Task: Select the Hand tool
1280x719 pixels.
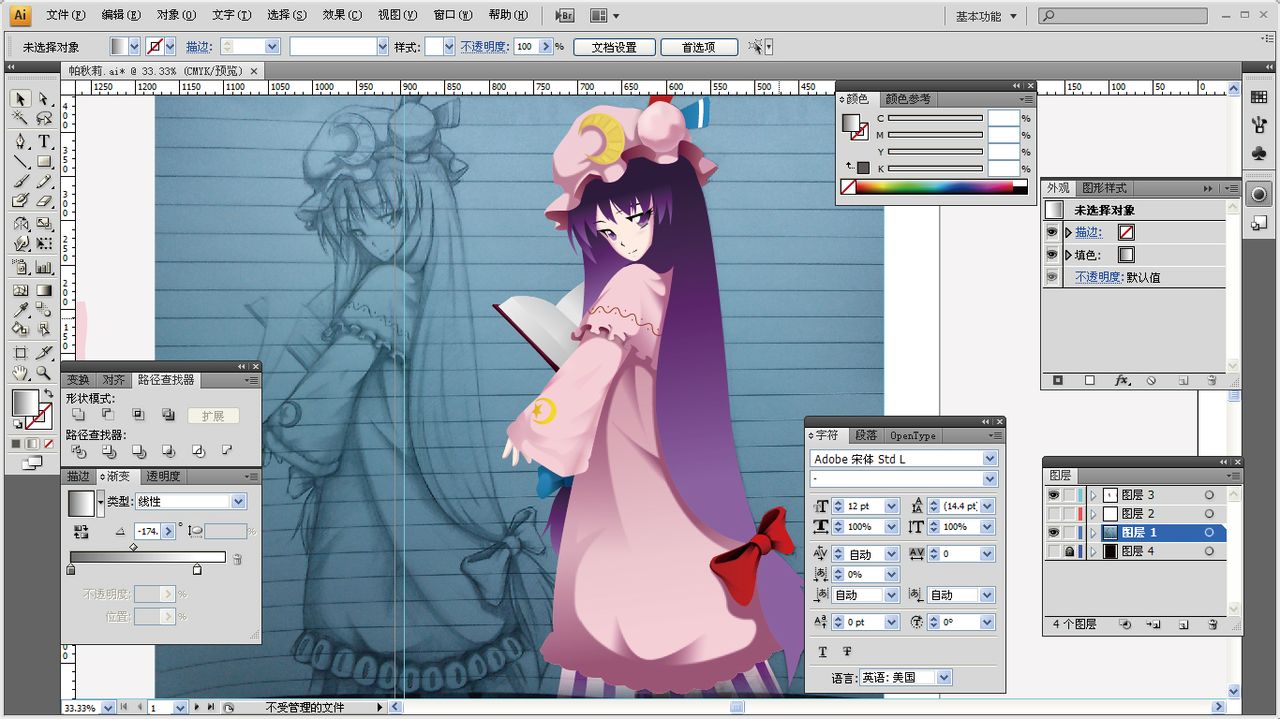Action: coord(20,373)
